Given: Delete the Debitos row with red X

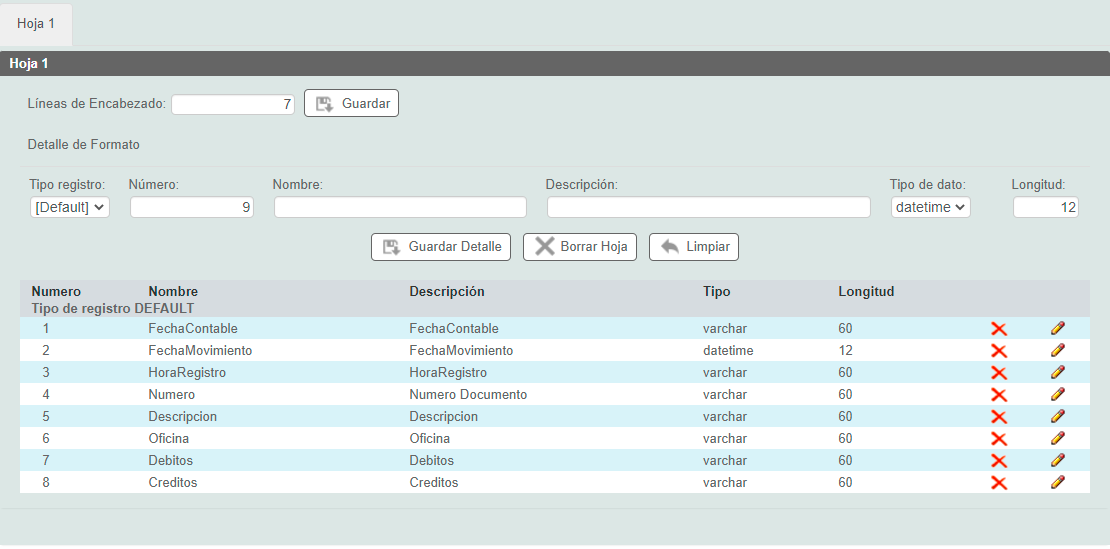Looking at the screenshot, I should point(998,461).
